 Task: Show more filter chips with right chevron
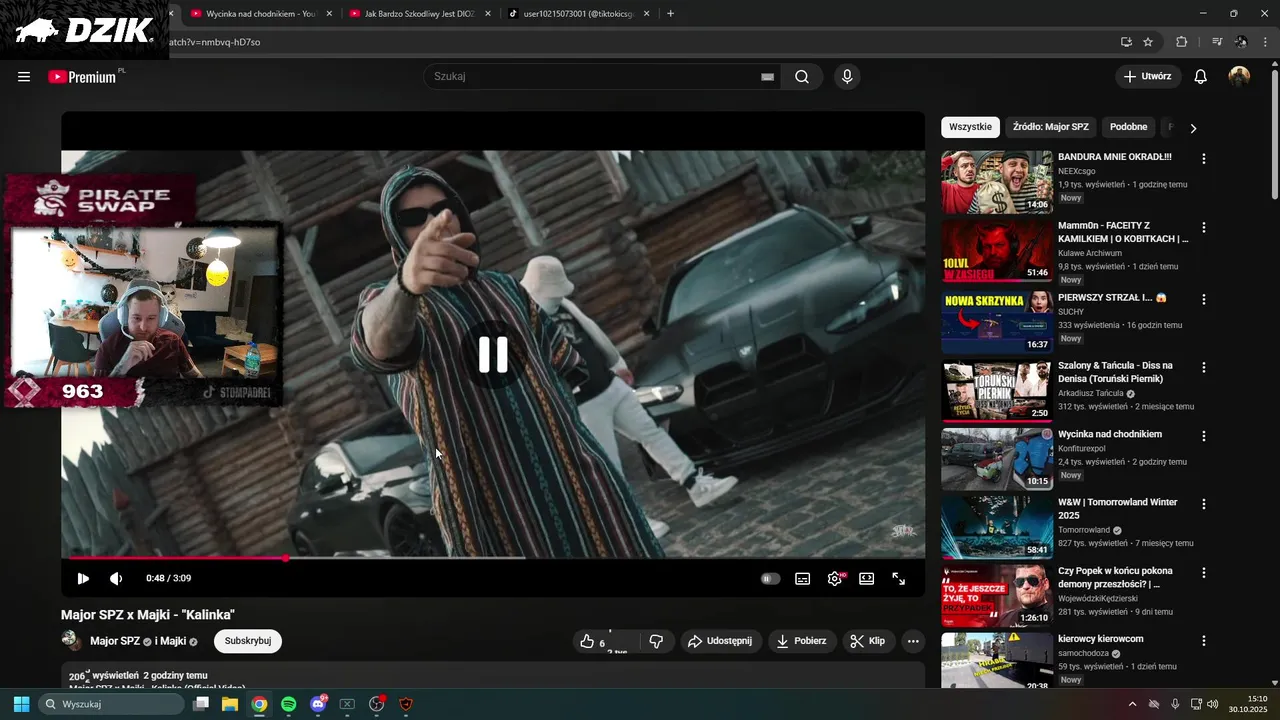coord(1193,128)
